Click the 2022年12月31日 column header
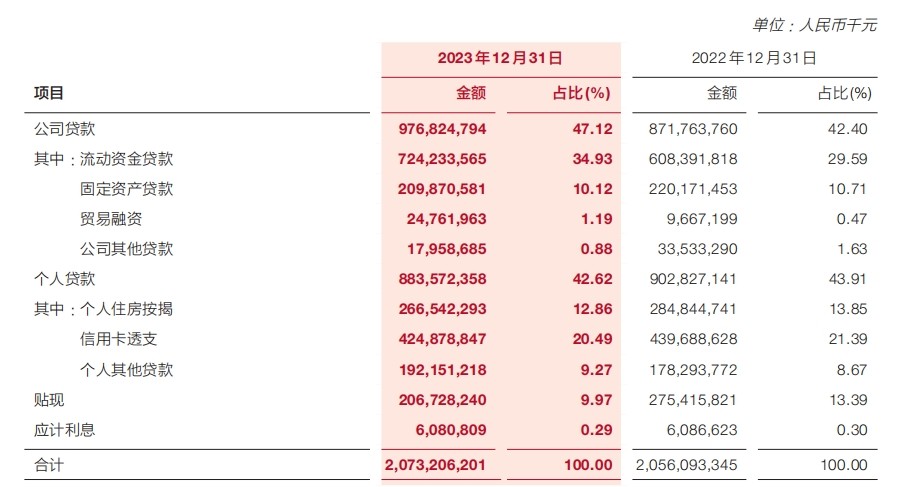Screen dimensions: 905x487 (754, 58)
